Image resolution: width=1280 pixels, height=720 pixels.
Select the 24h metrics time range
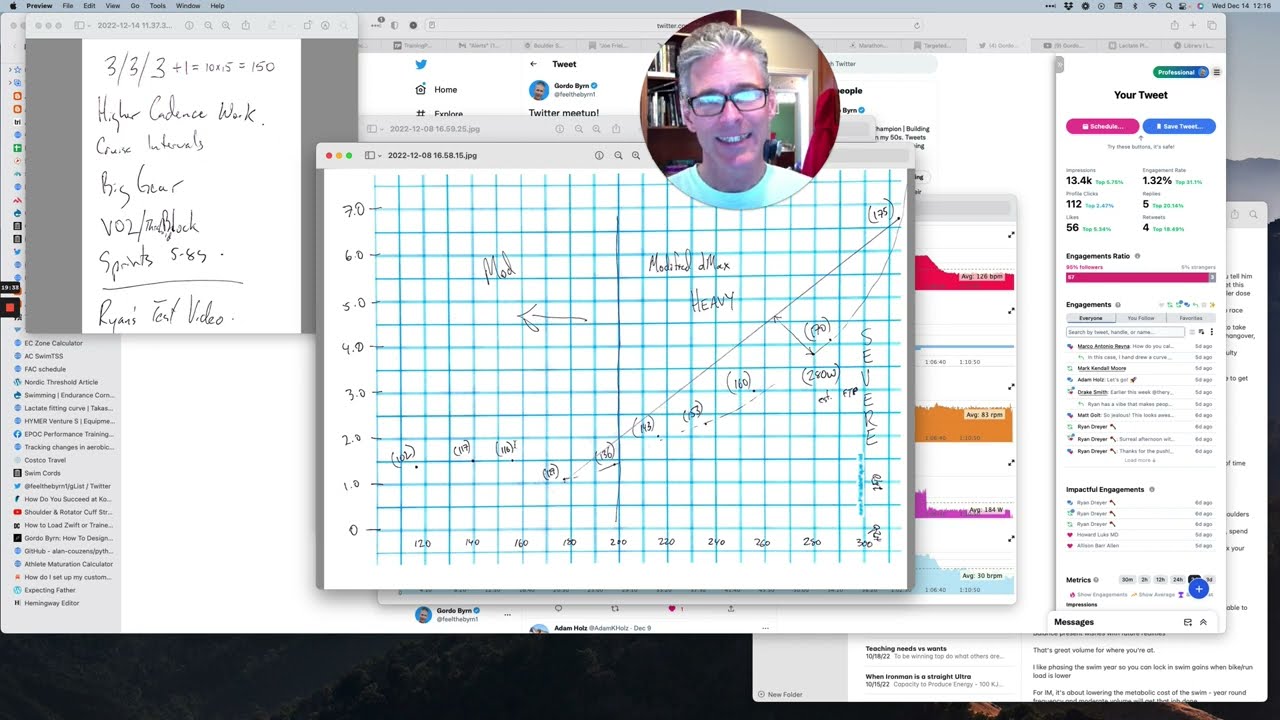(x=1177, y=580)
